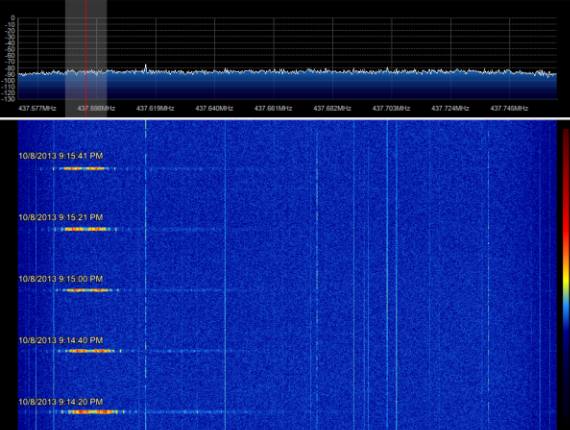Click the signal burst below 9:14:20 PM
Screen dimensions: 570x430
(93, 412)
